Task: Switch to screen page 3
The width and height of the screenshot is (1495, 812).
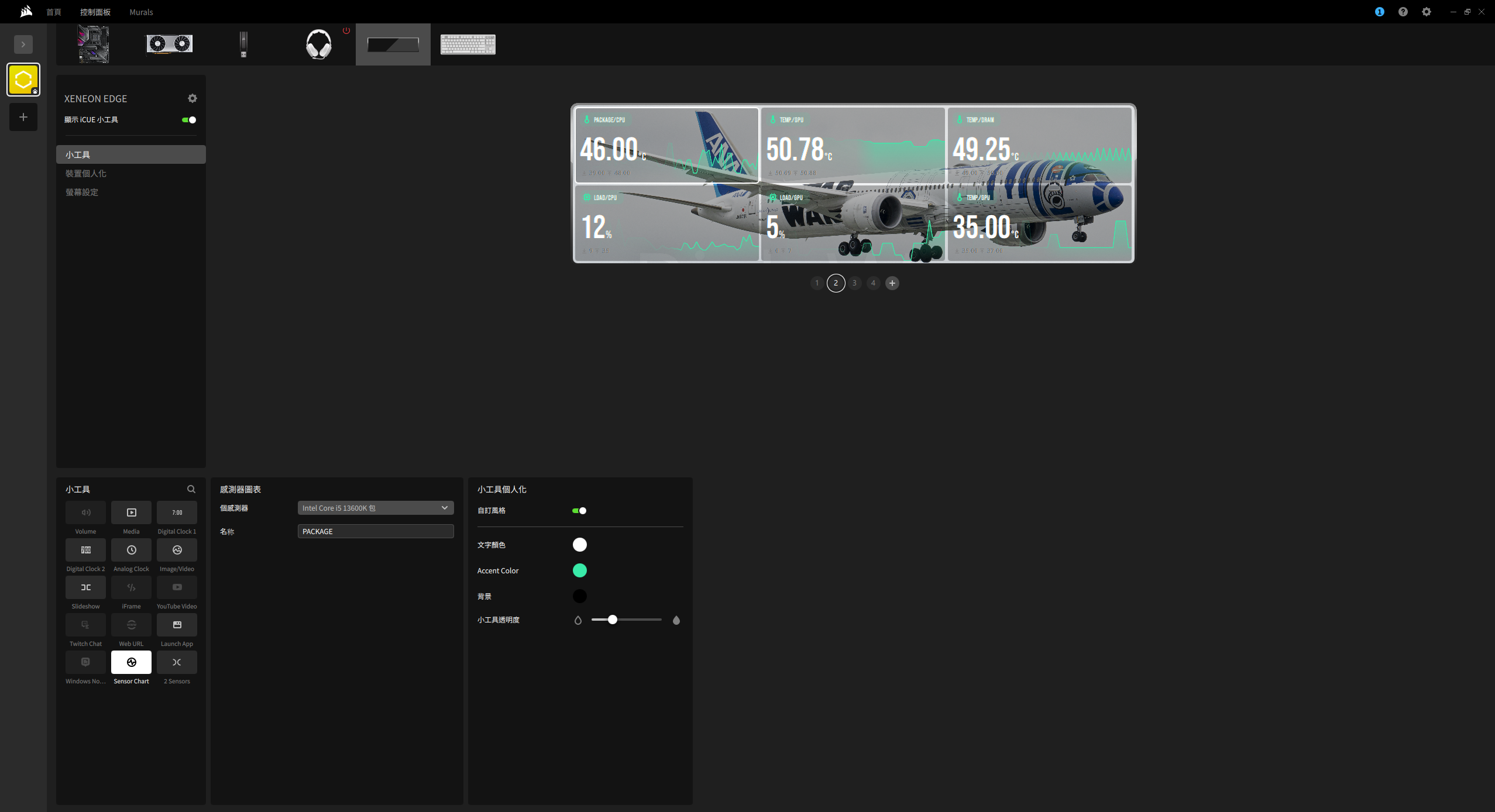Action: [854, 283]
